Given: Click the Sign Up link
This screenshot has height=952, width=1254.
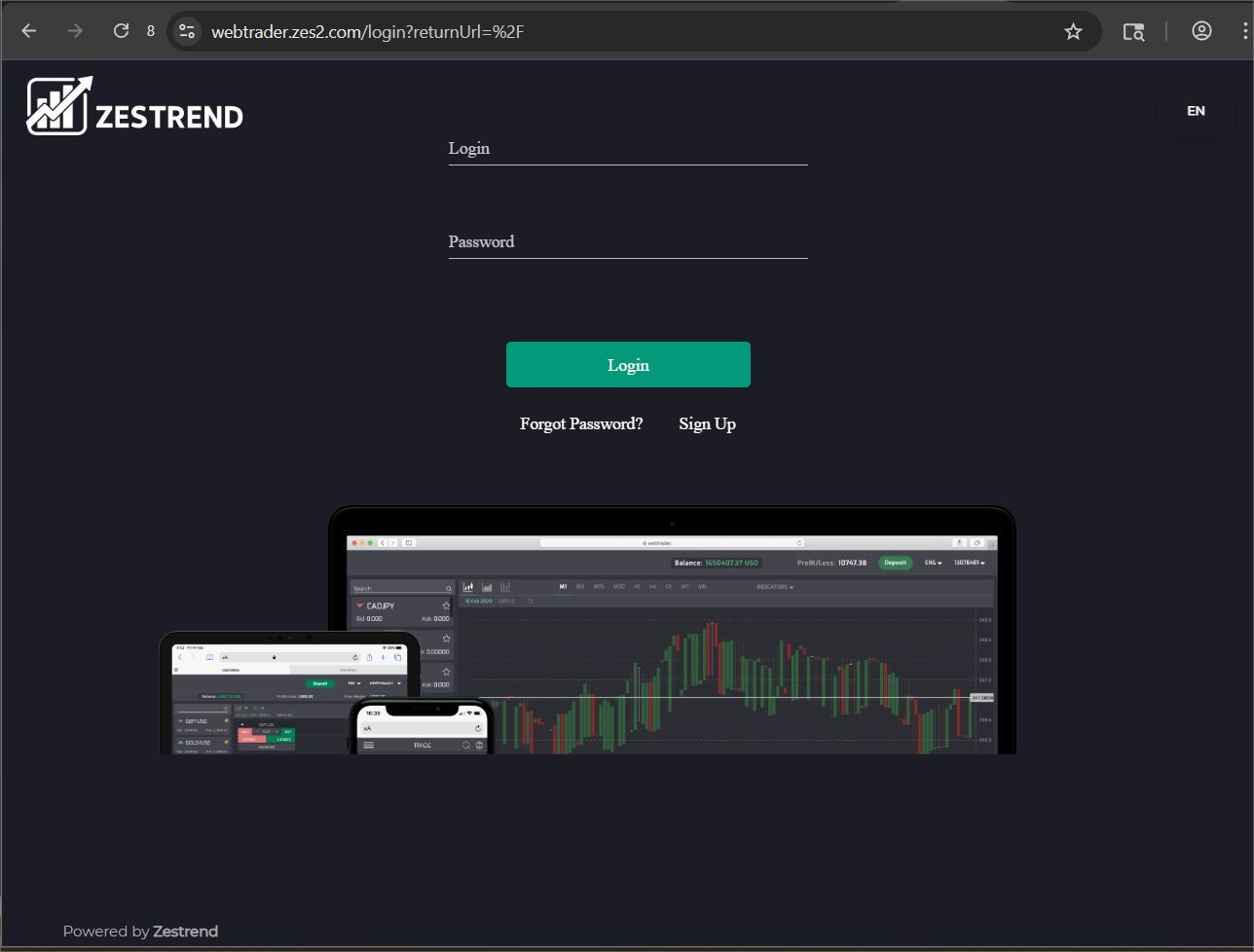Looking at the screenshot, I should (707, 423).
